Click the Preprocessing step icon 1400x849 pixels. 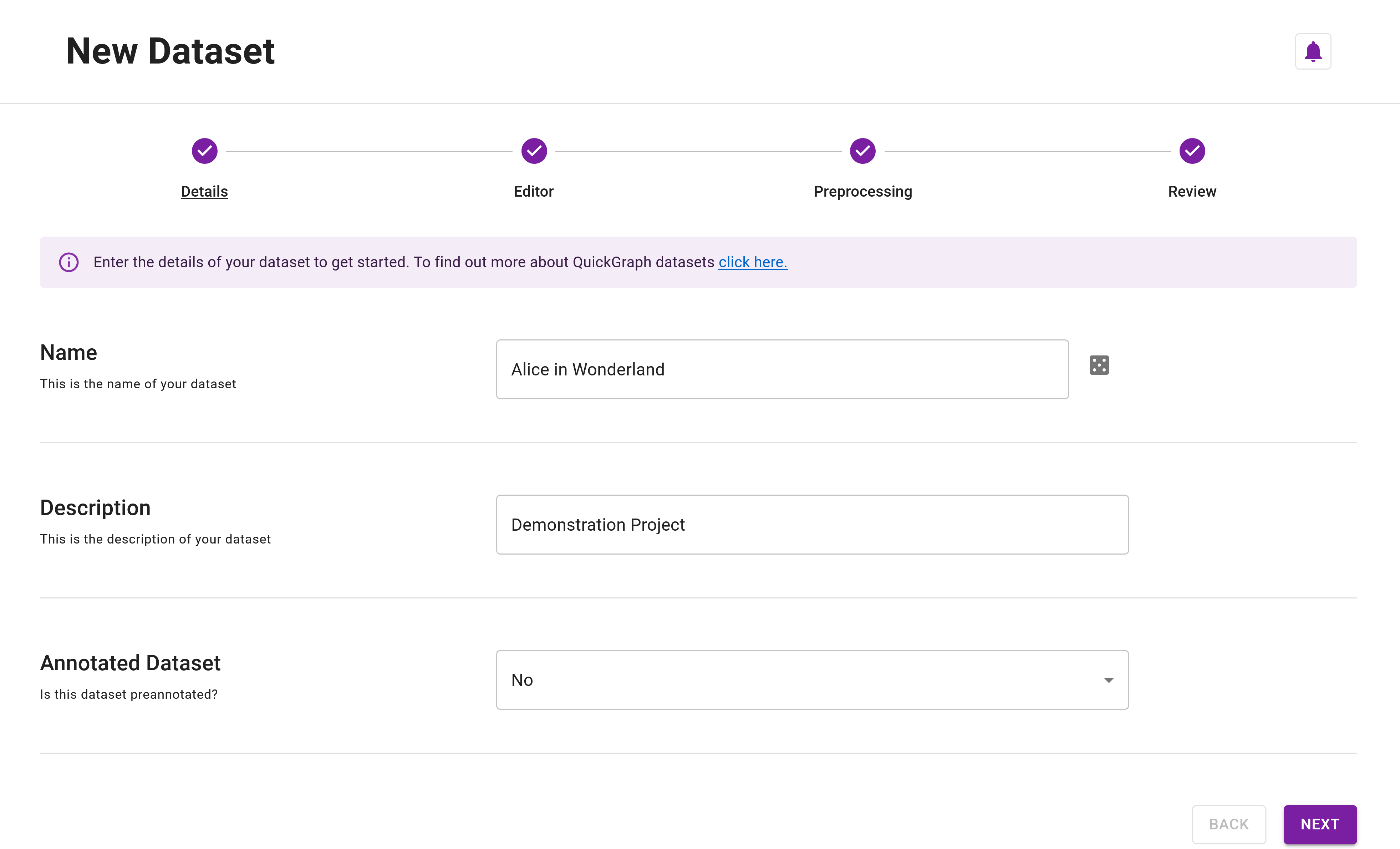(862, 151)
